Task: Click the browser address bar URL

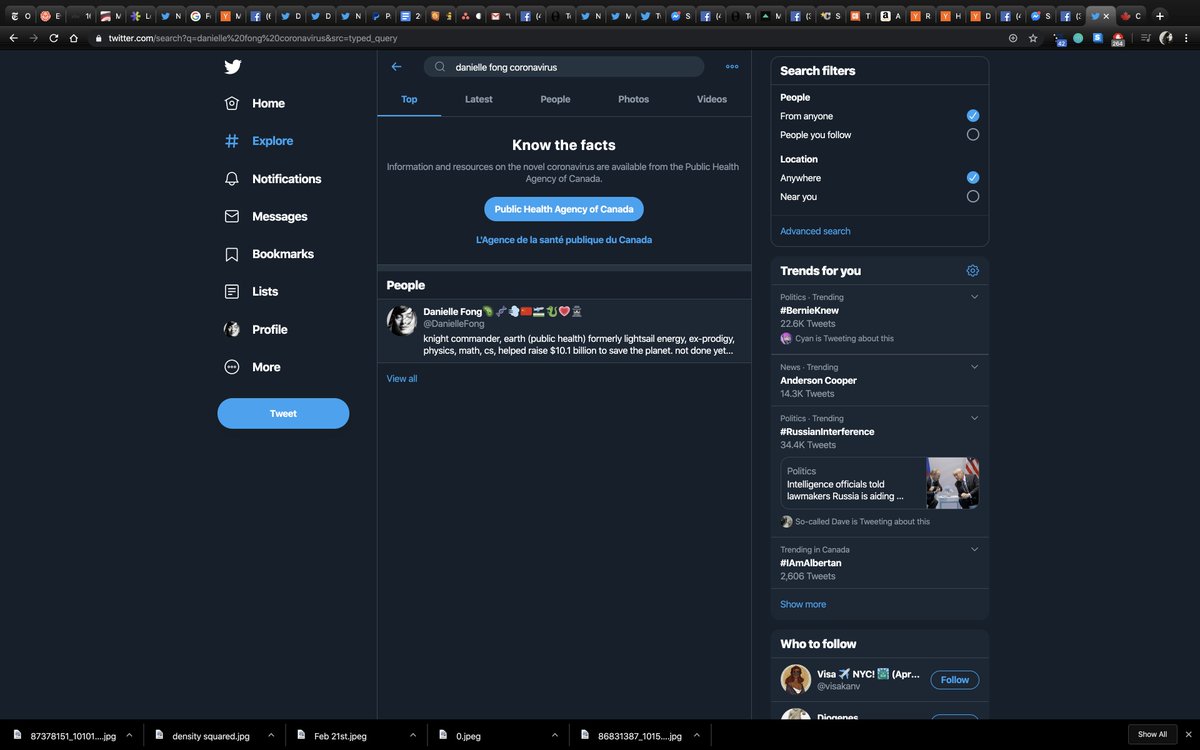Action: [253, 38]
